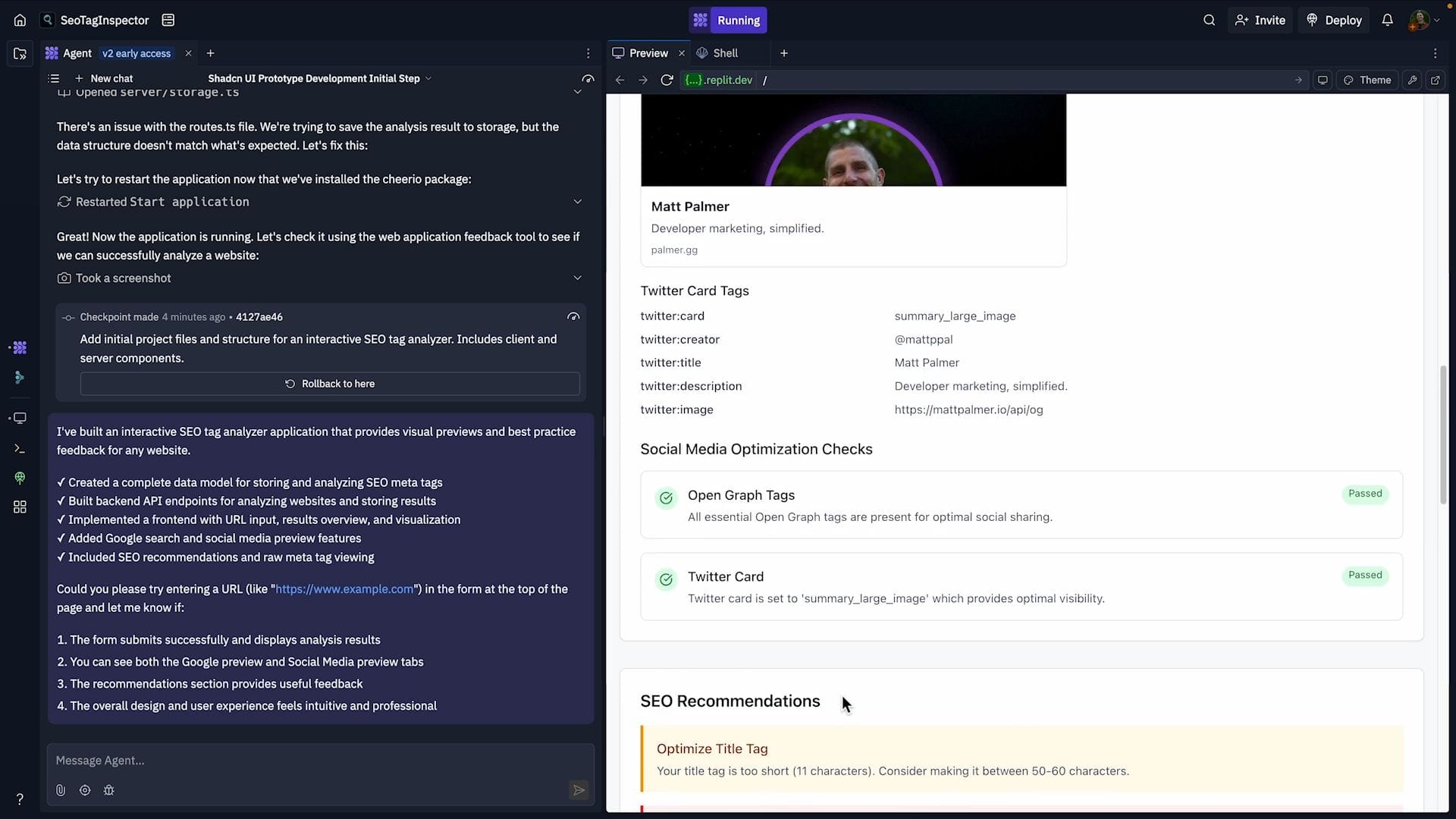Reload the preview page
Viewport: 1456px width, 819px height.
[667, 80]
